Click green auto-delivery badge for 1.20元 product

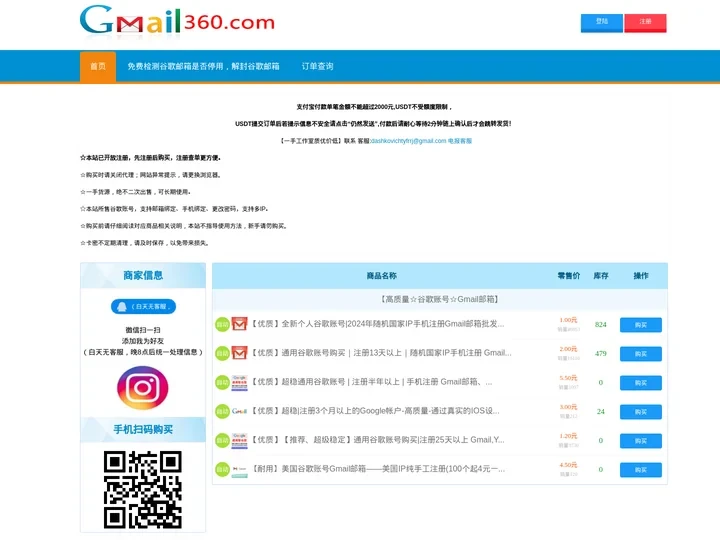click(222, 440)
